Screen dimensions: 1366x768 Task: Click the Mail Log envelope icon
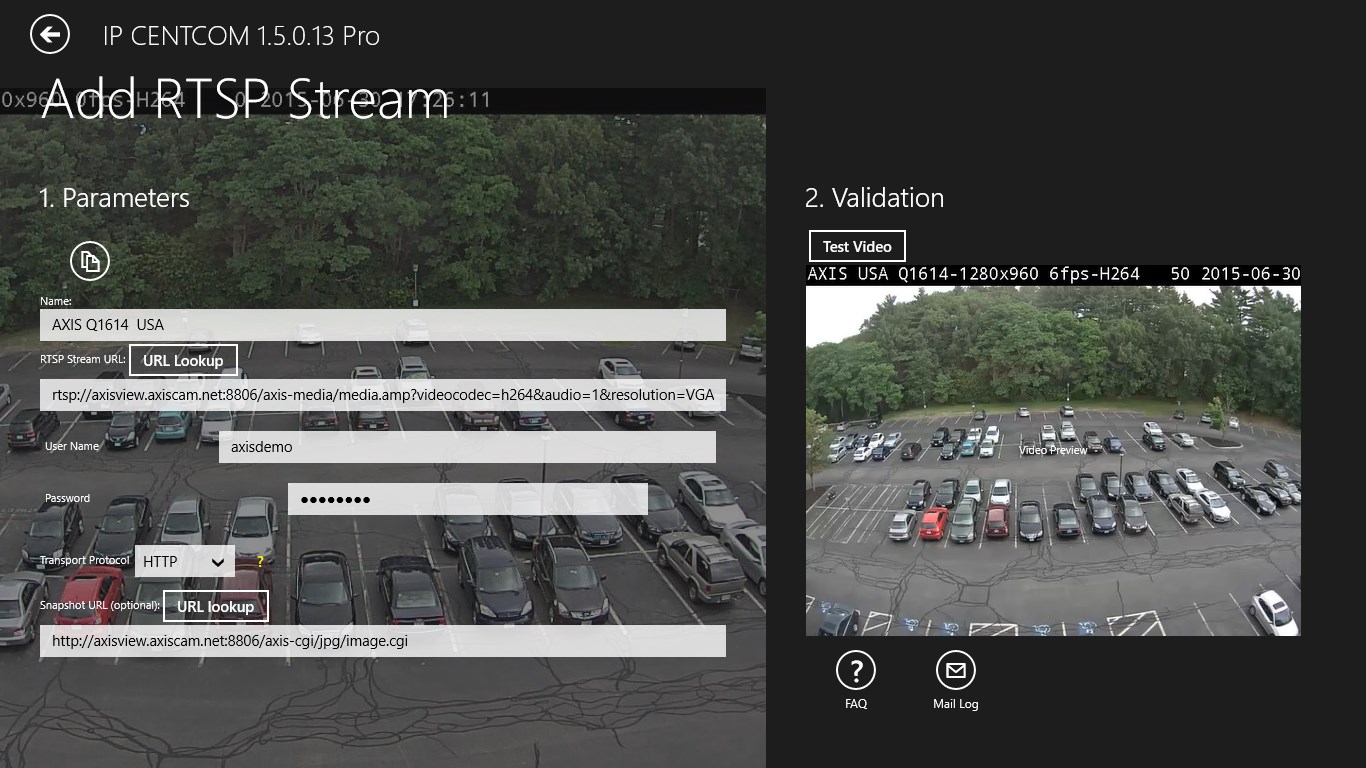[x=955, y=671]
